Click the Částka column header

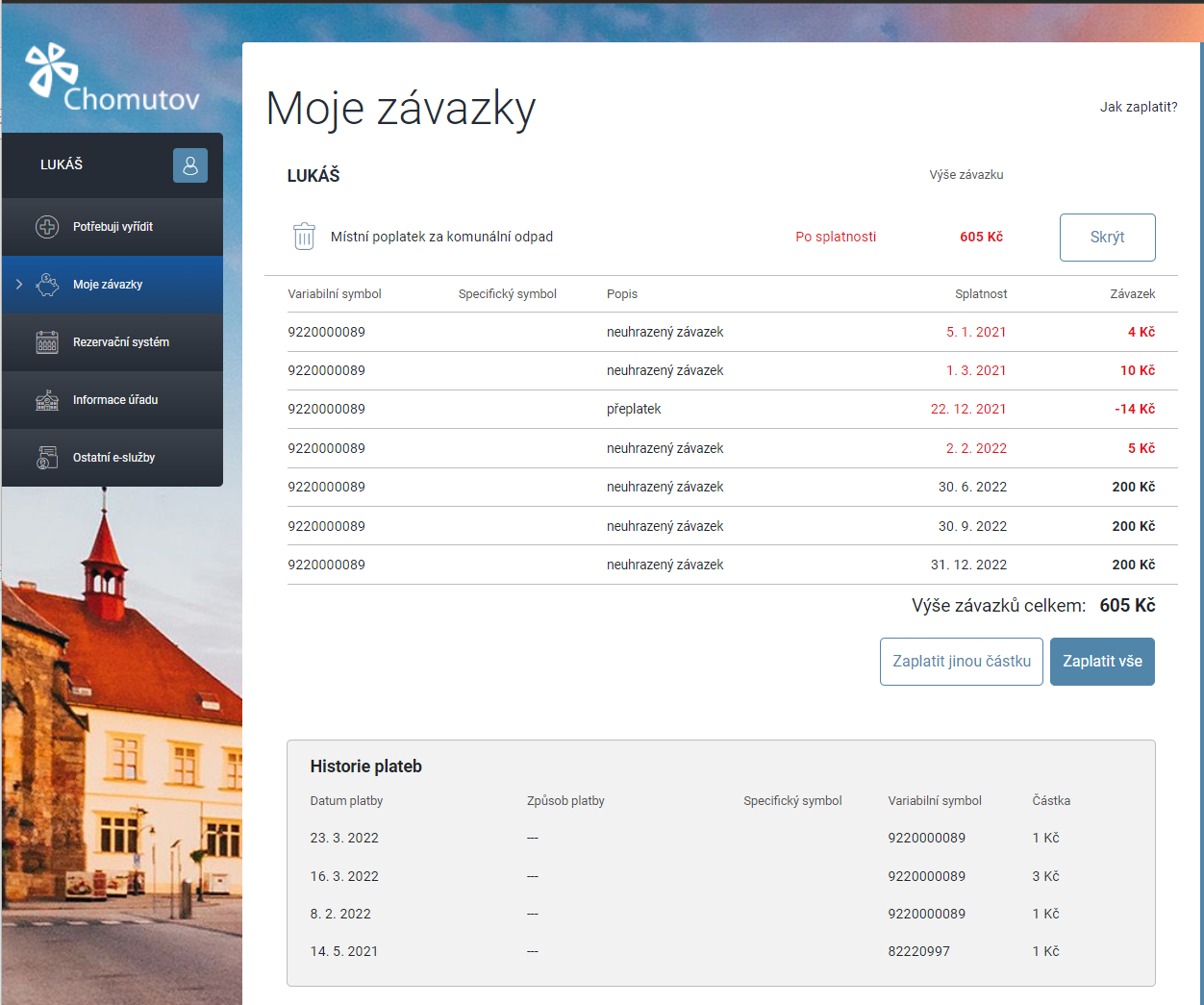pos(1051,801)
